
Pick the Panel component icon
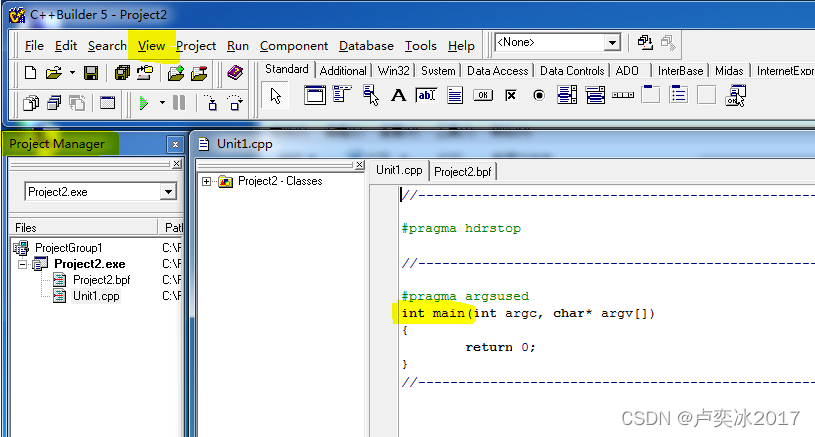click(706, 95)
